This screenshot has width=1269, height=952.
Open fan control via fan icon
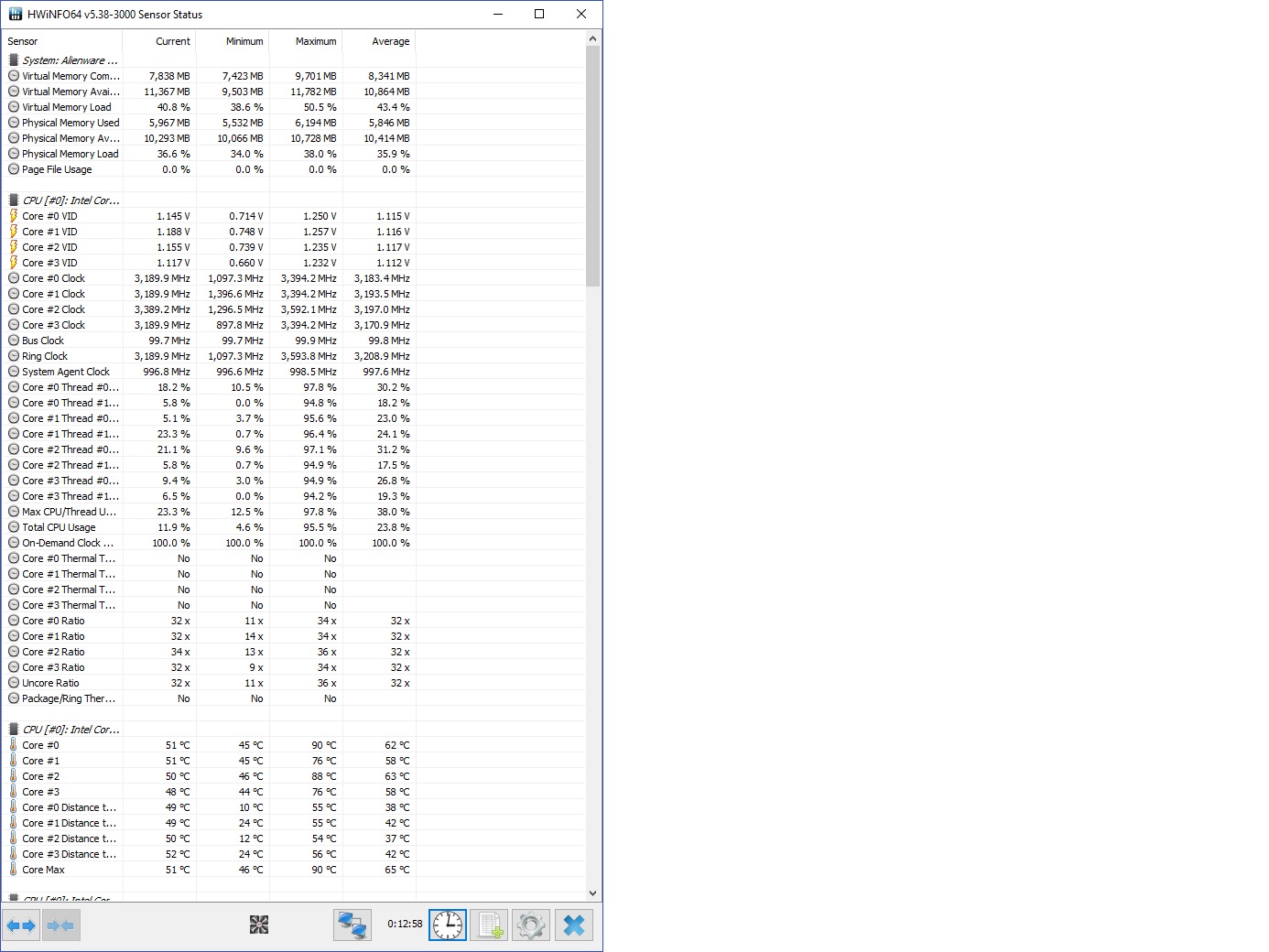[x=259, y=925]
